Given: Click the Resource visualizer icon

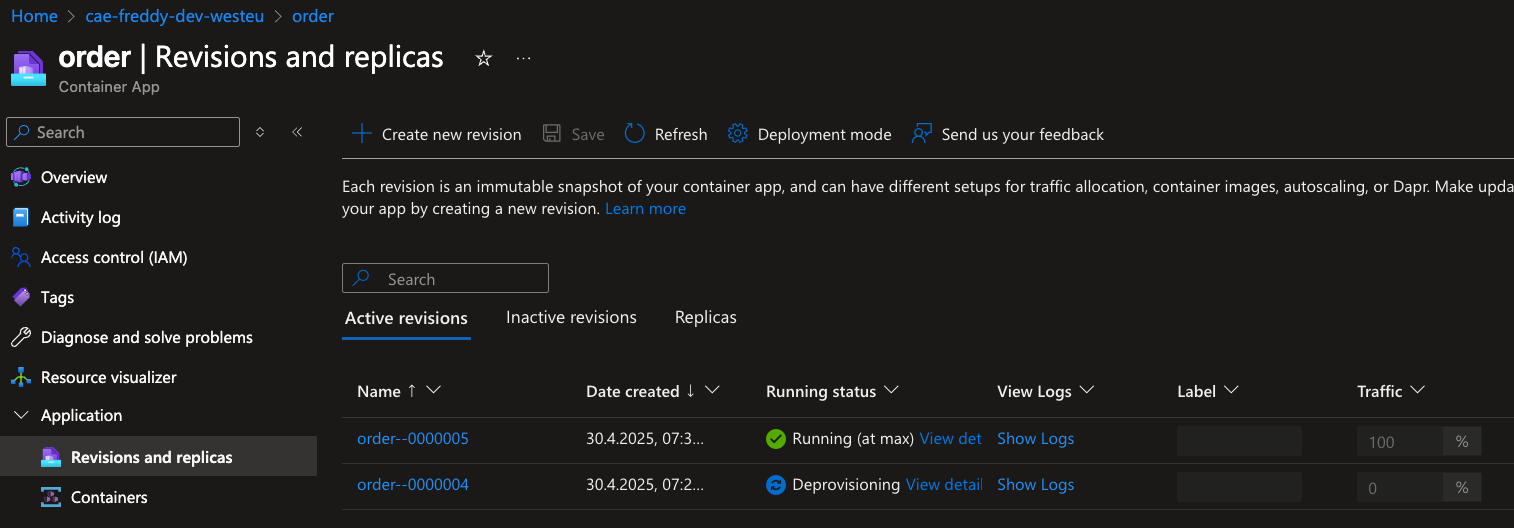Looking at the screenshot, I should click(x=21, y=377).
